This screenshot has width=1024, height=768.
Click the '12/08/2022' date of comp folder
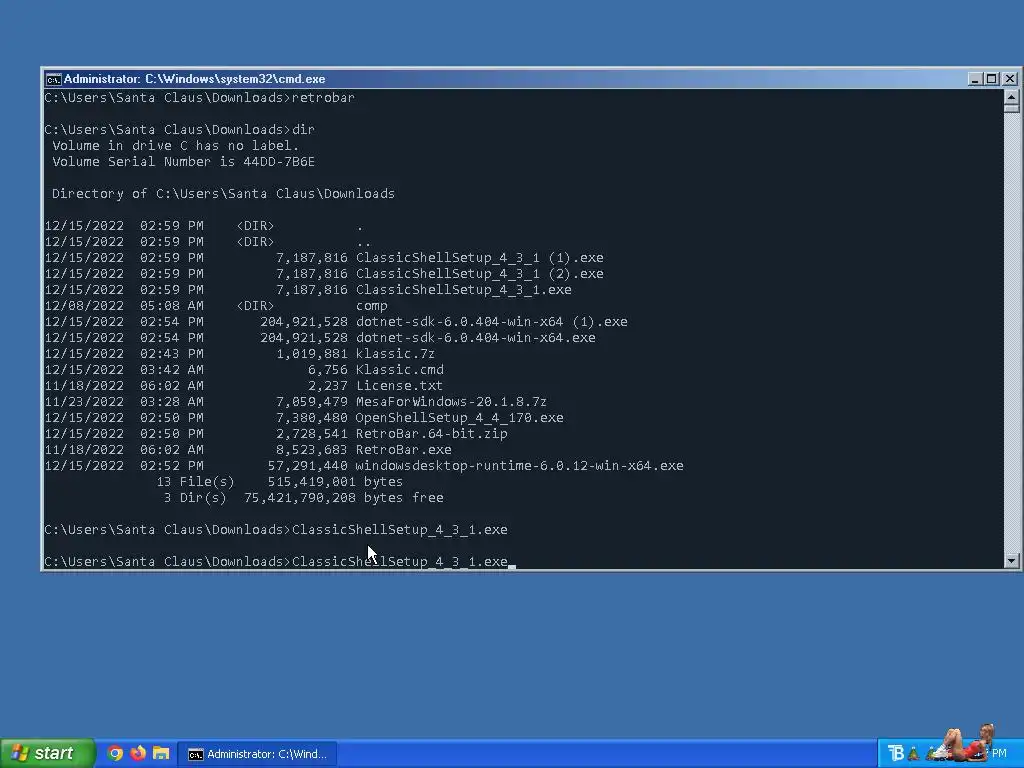point(84,306)
